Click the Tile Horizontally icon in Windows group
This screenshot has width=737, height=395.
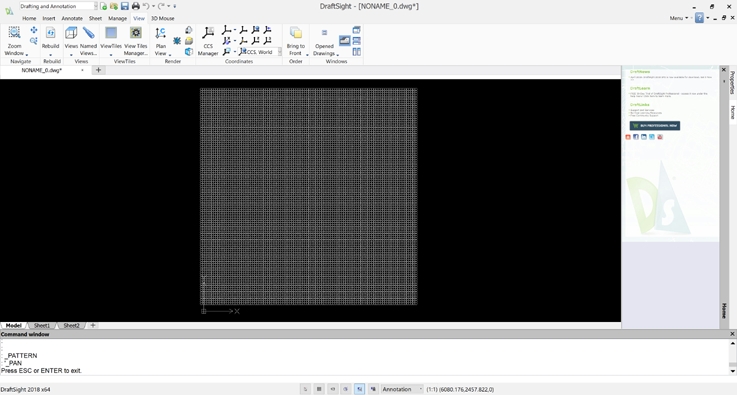point(357,41)
